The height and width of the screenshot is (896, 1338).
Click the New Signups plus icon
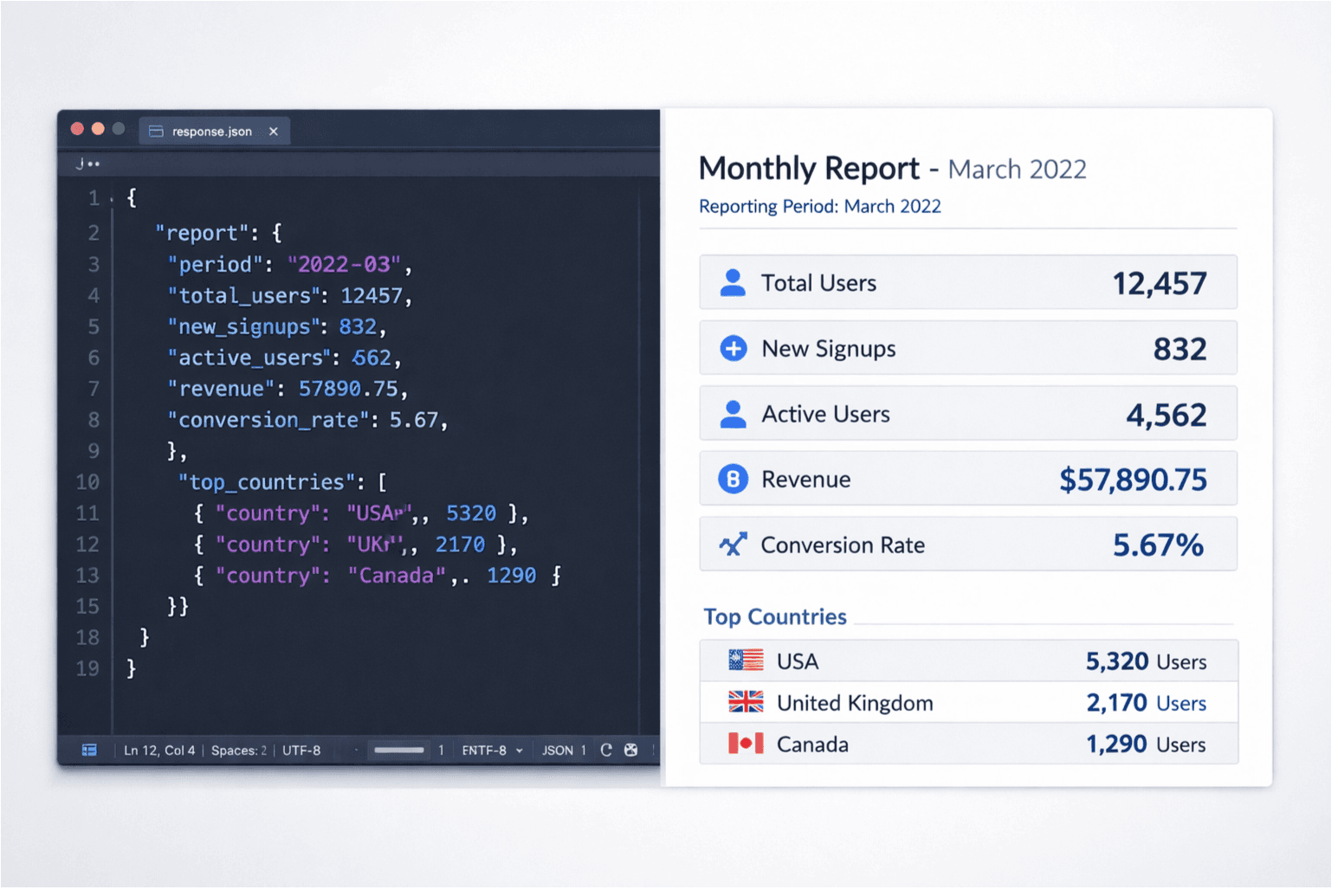(x=734, y=349)
